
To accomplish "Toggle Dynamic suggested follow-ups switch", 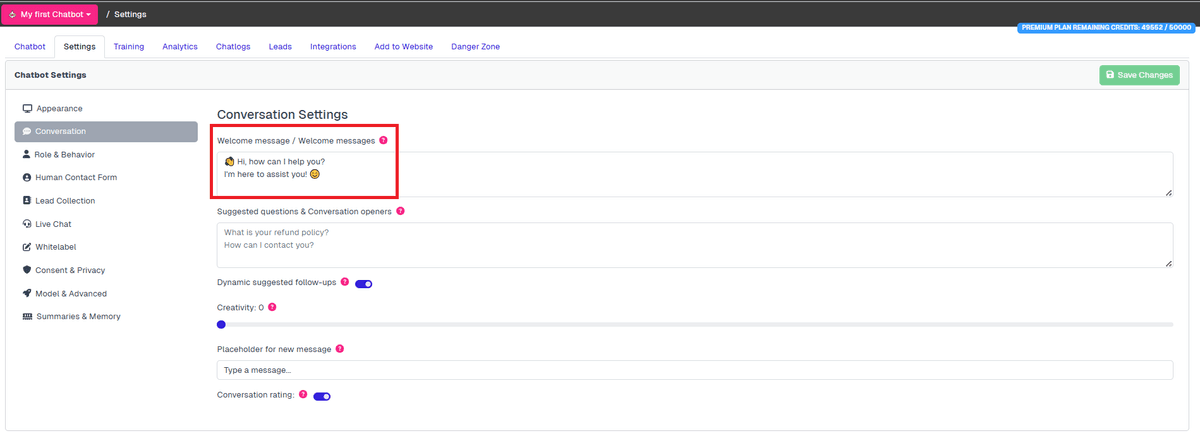I will [364, 284].
